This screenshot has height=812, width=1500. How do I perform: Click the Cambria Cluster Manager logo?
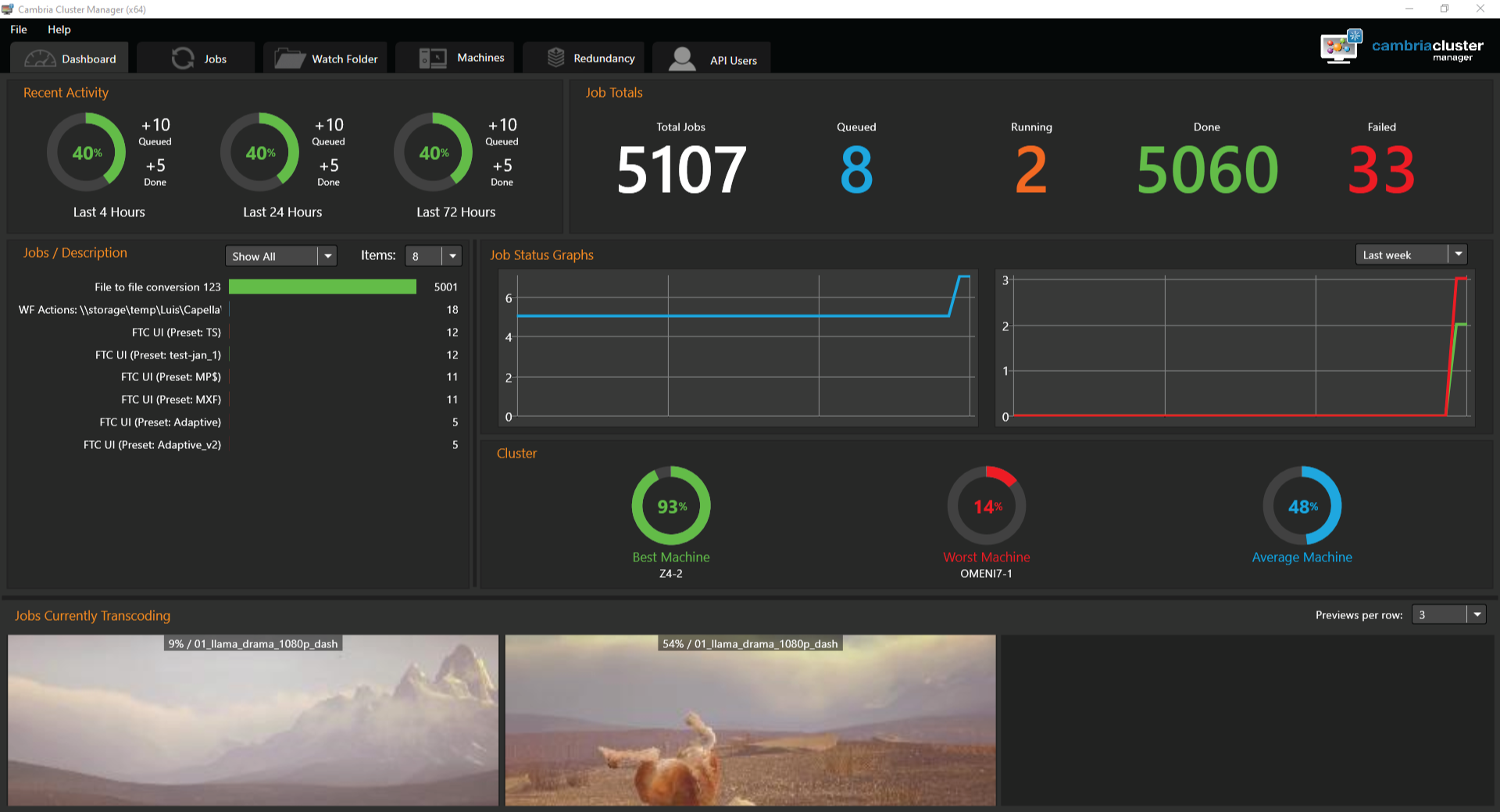click(1402, 48)
